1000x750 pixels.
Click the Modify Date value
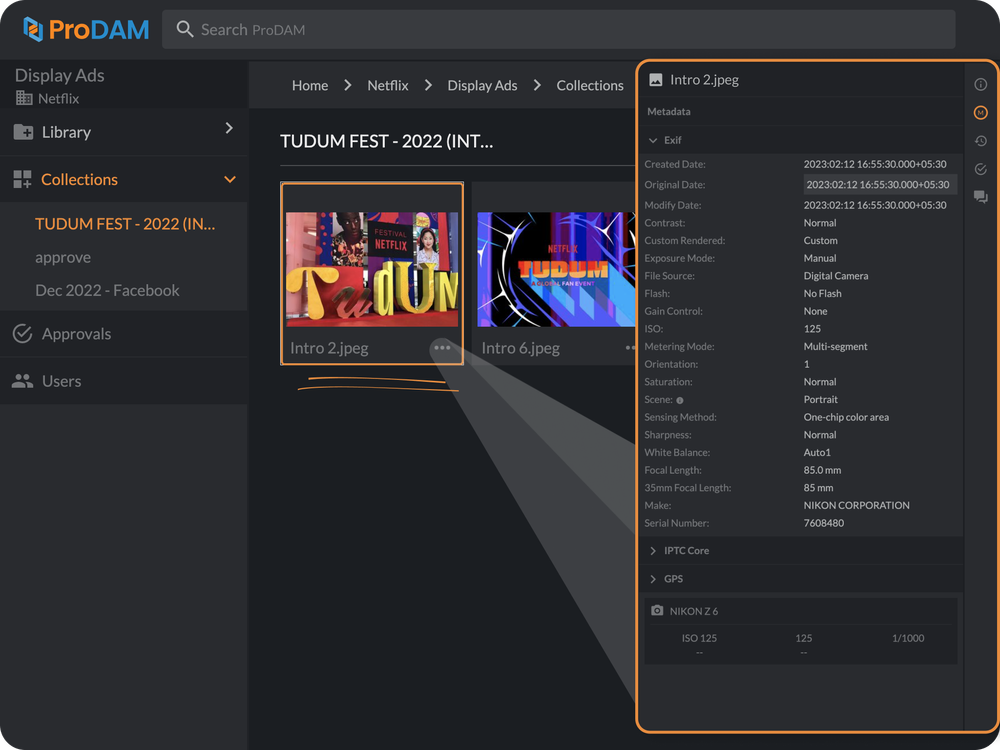[875, 205]
